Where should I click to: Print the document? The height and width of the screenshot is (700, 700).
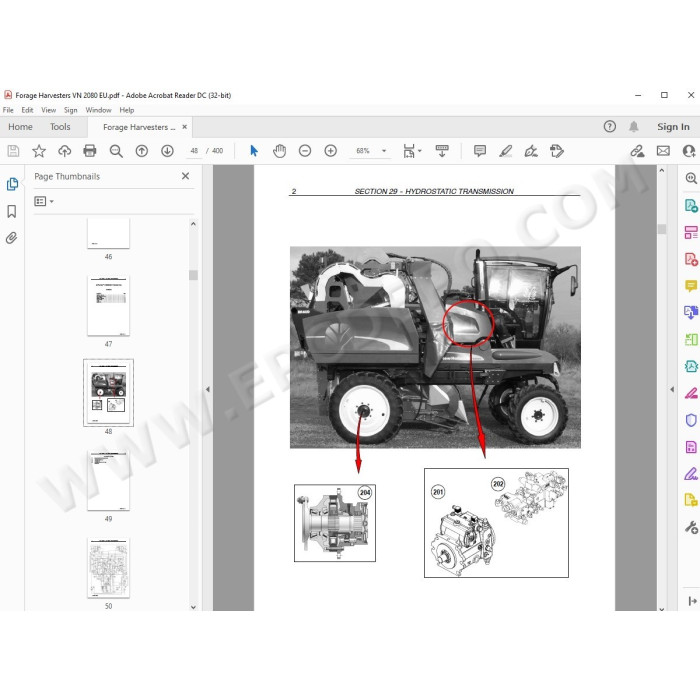[90, 151]
